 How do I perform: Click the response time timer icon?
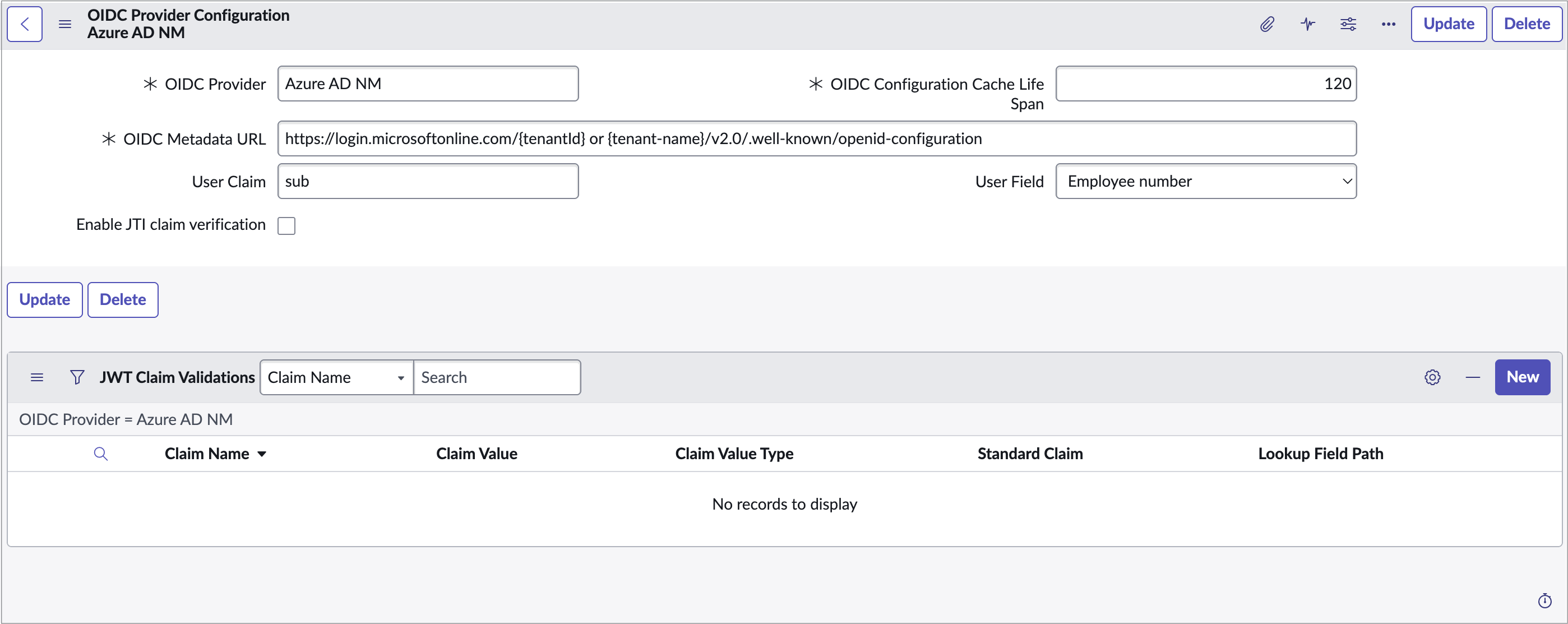tap(1544, 601)
